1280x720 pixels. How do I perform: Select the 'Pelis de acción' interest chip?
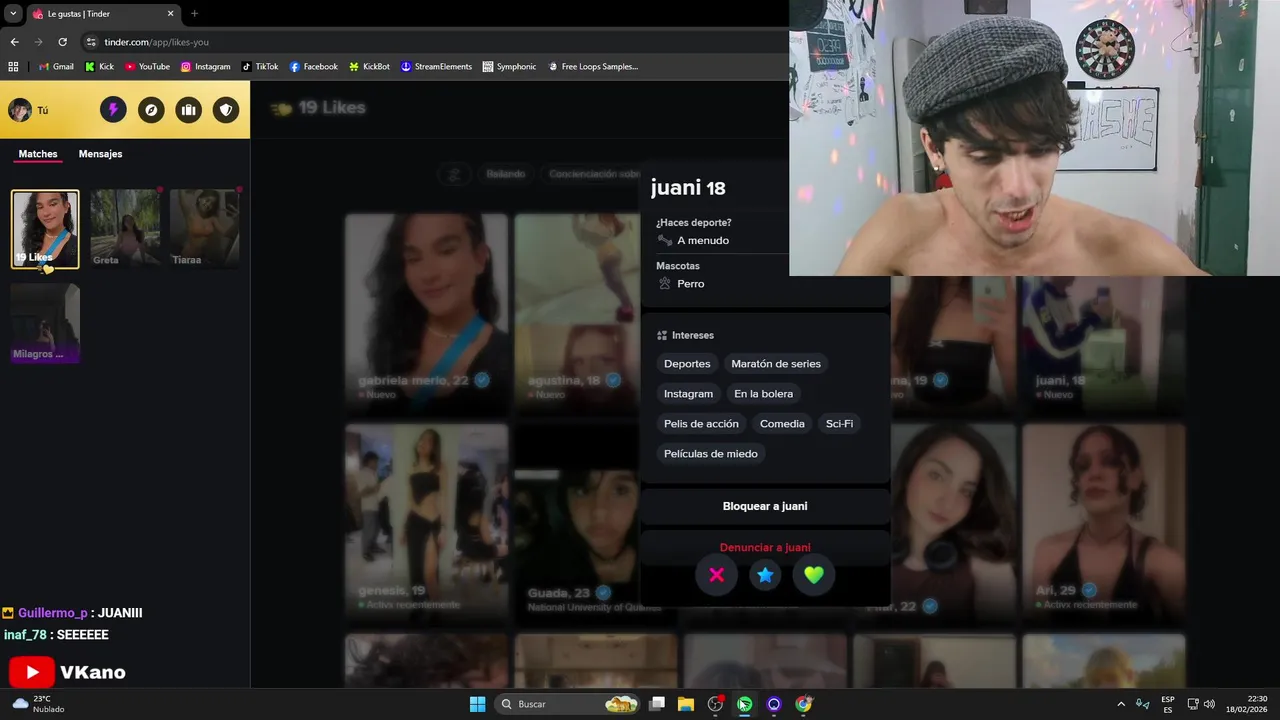[701, 424]
